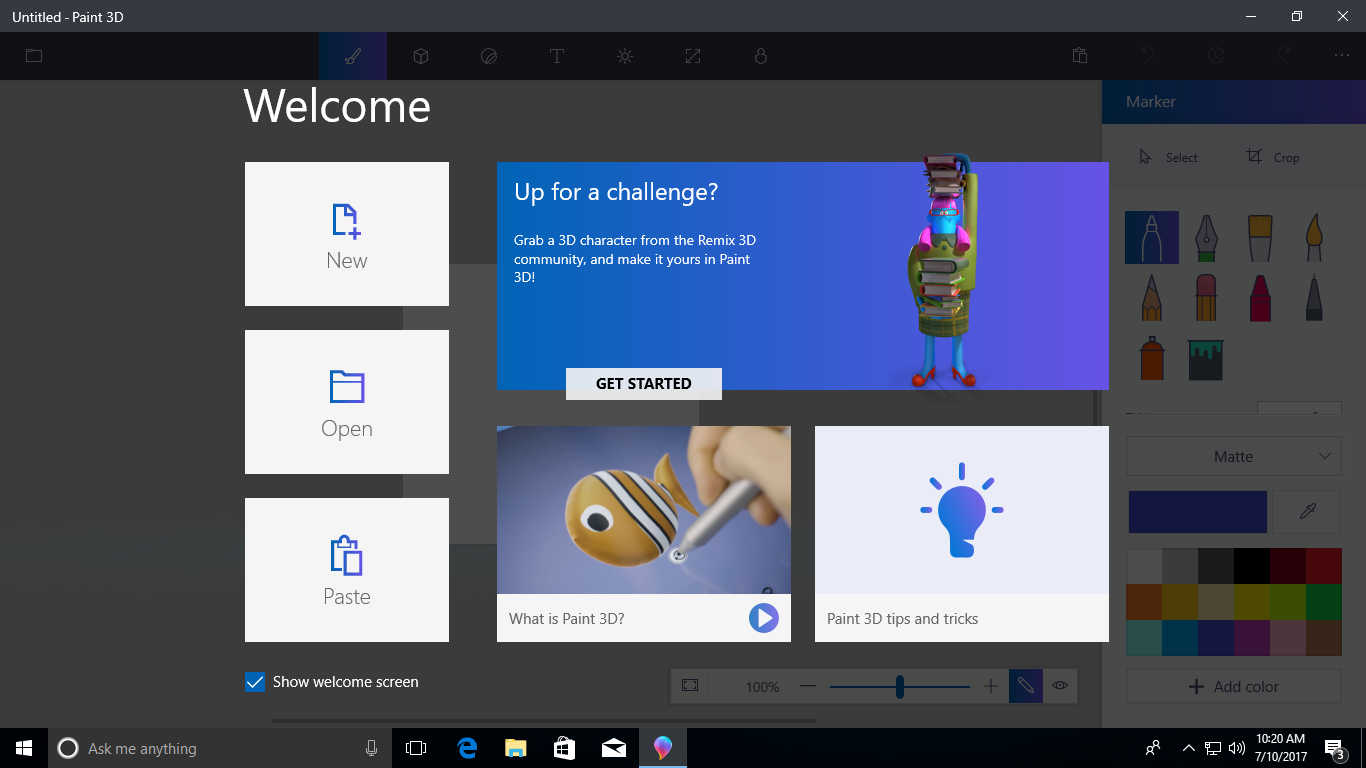Expand the Matte material dropdown

(1233, 456)
